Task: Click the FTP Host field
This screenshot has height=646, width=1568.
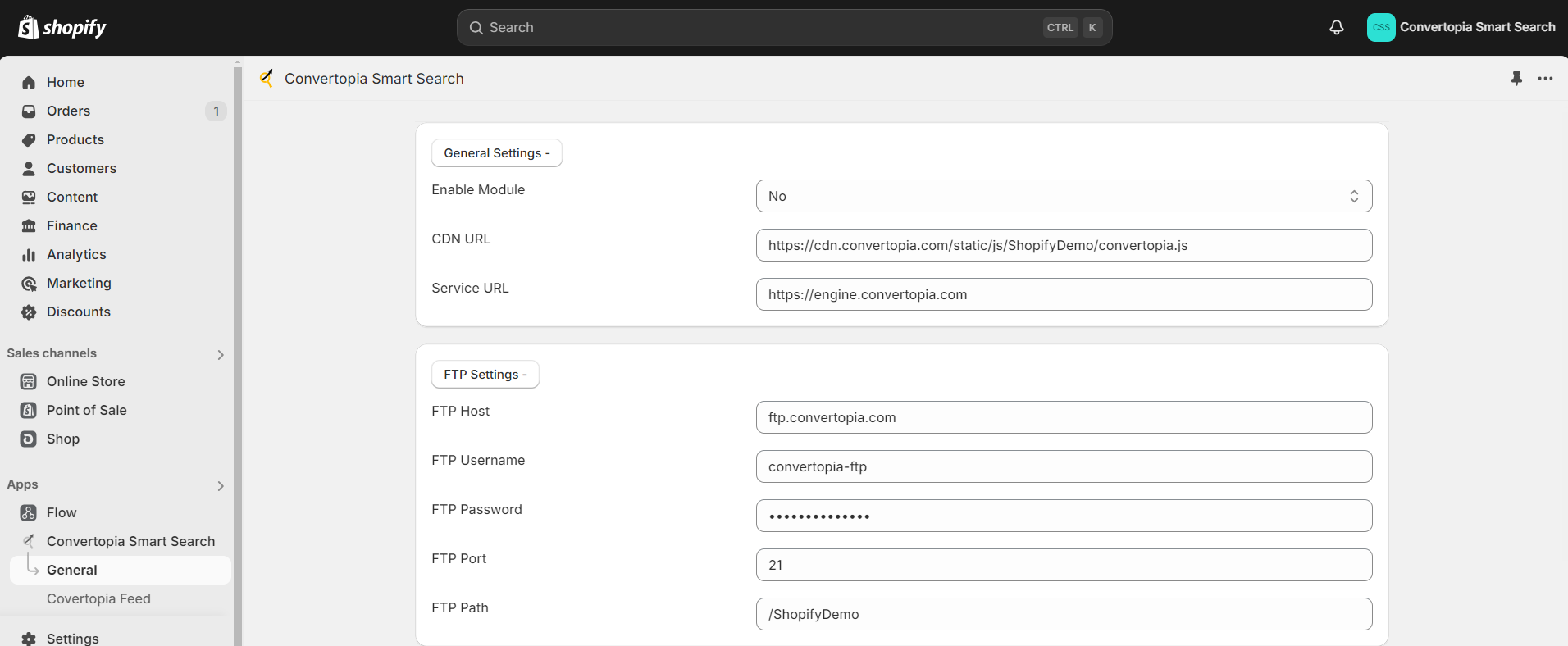Action: click(1064, 417)
